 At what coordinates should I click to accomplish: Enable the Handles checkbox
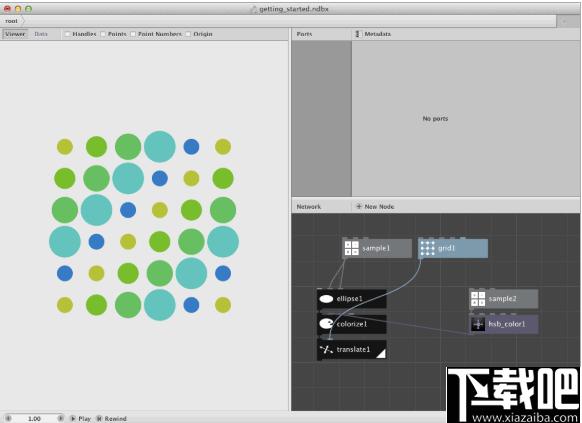coord(68,34)
